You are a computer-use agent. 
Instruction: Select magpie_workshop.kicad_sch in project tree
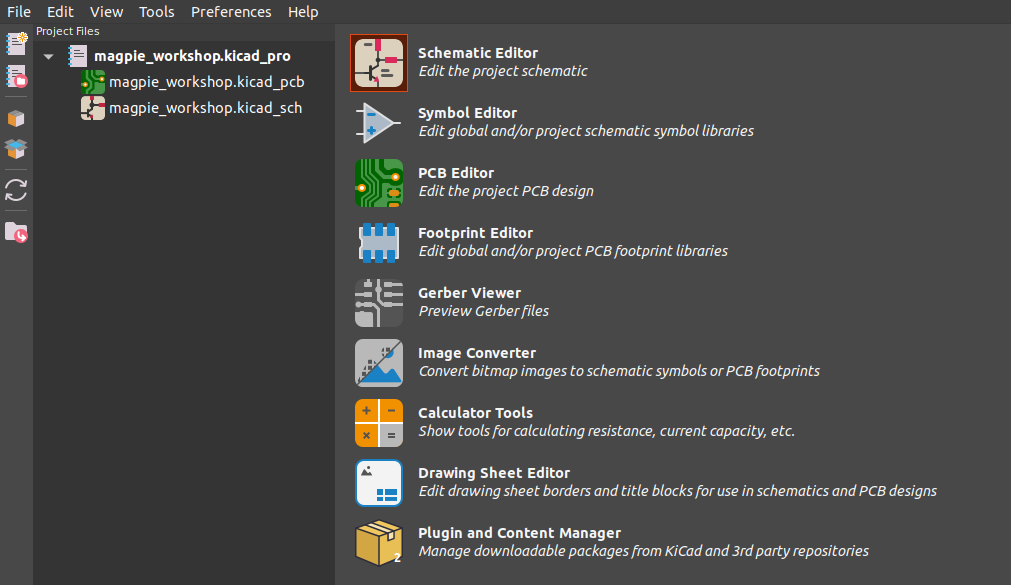[x=205, y=108]
